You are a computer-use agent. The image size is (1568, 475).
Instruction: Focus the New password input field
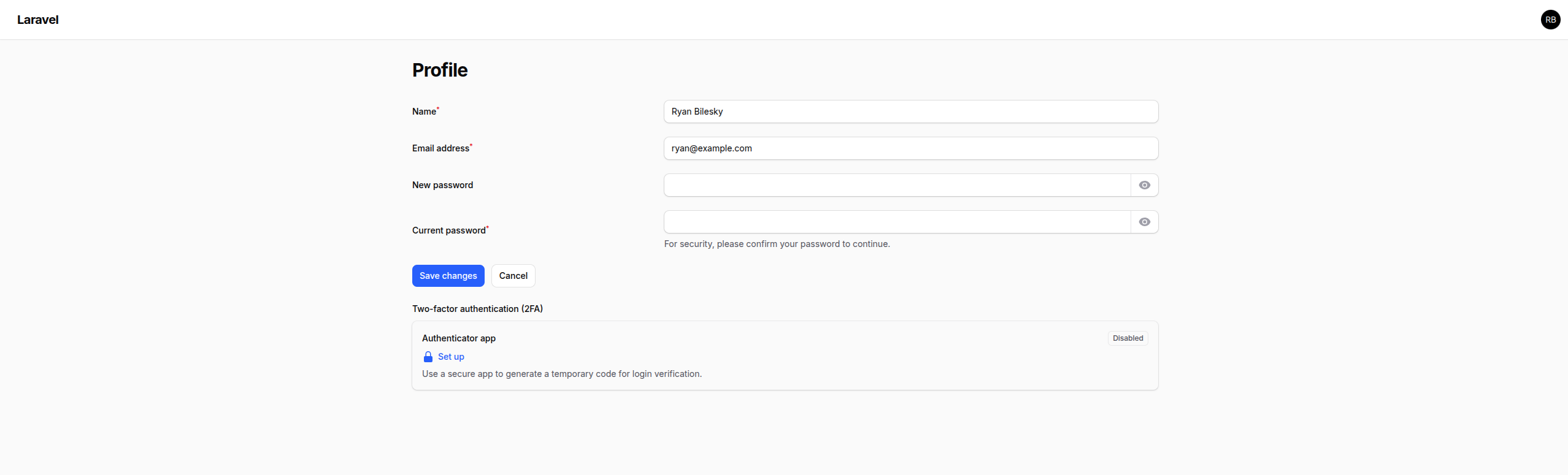click(897, 185)
